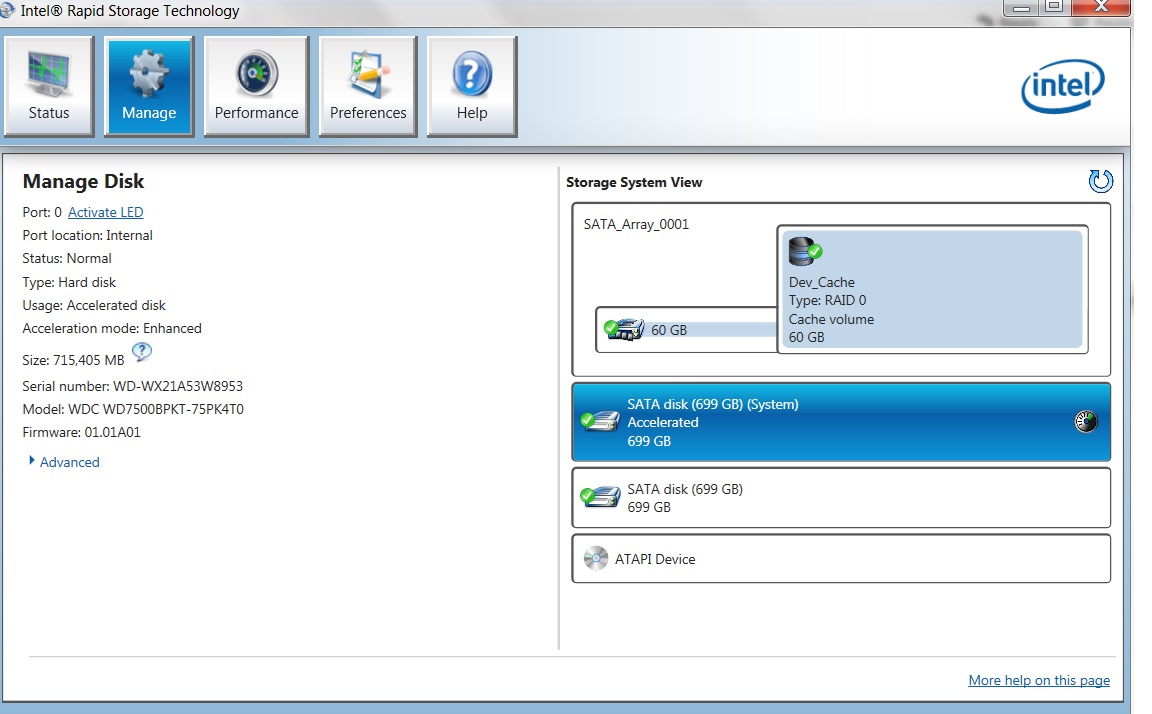Select the 60 GB cache disk
Screen dimensions: 1152x714
click(x=686, y=330)
